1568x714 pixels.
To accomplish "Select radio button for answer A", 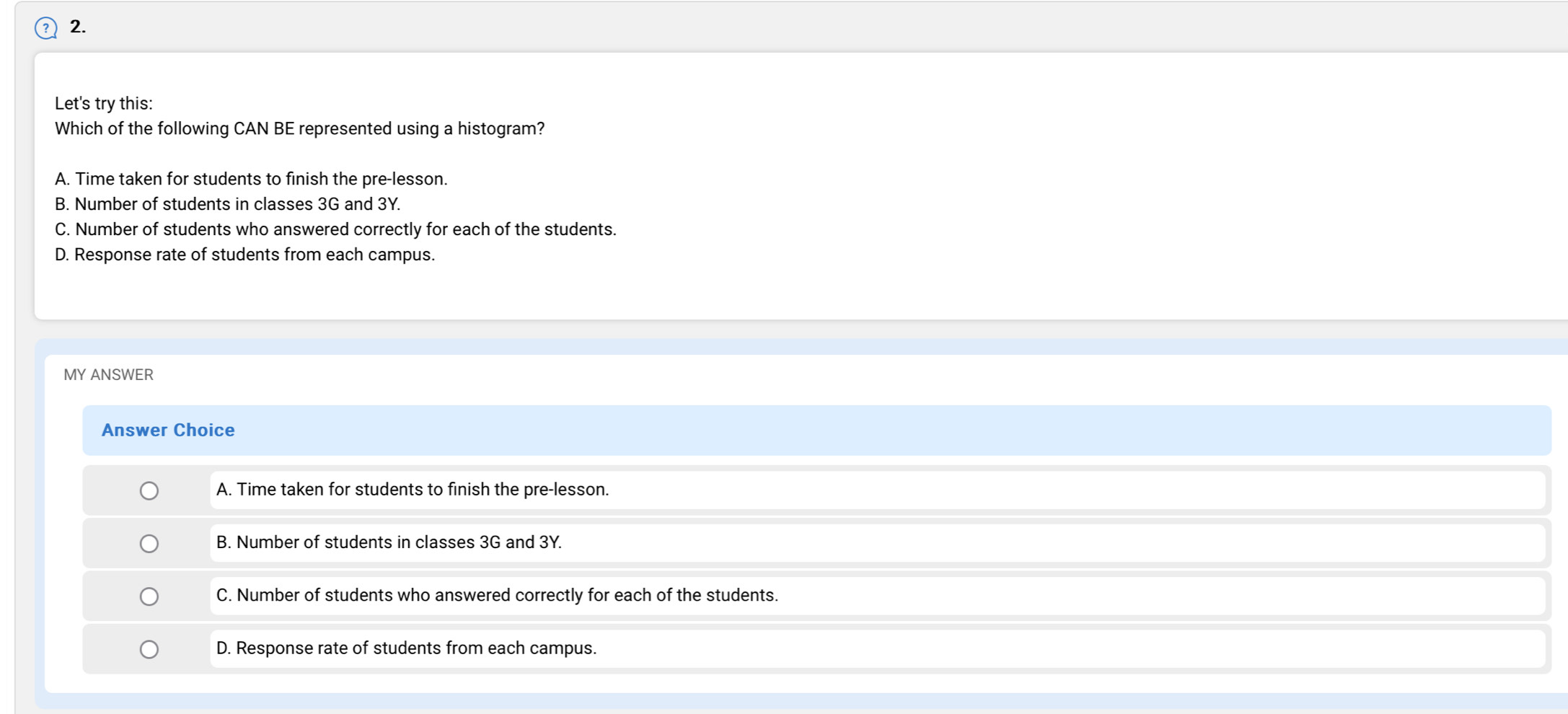I will pos(149,490).
